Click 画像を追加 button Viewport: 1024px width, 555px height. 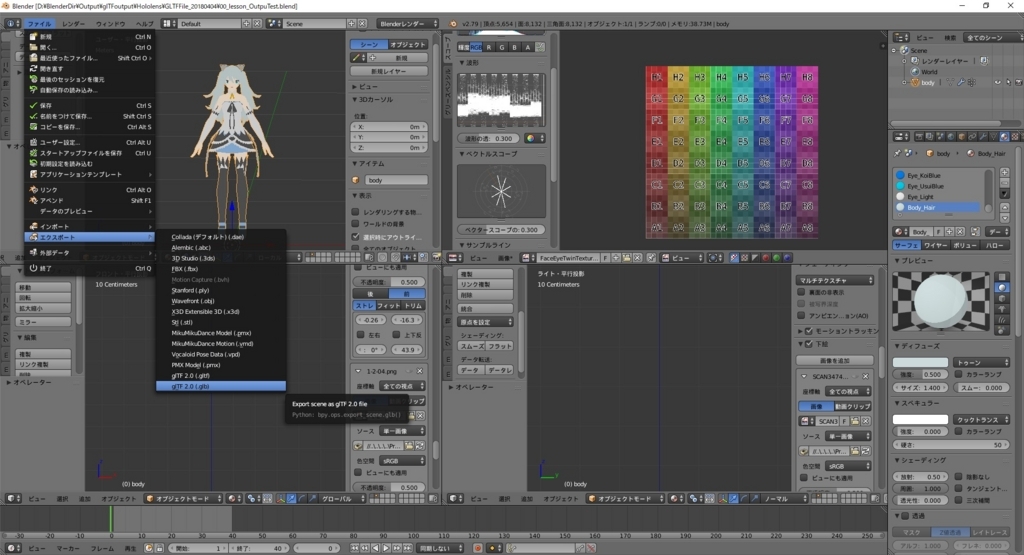coord(835,360)
